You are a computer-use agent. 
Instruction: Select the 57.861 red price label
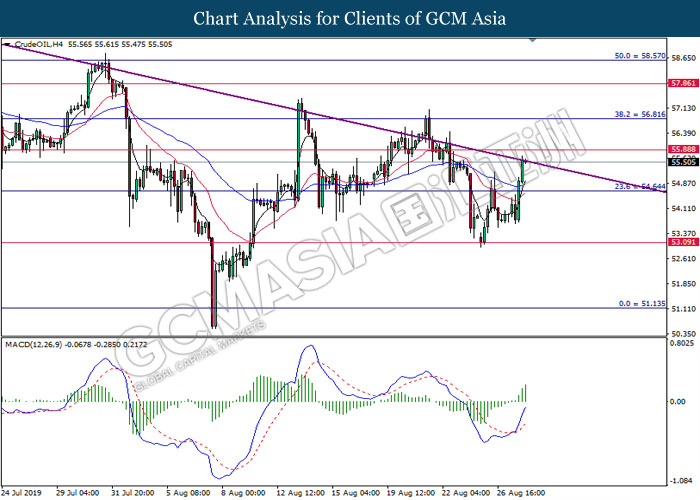point(683,83)
